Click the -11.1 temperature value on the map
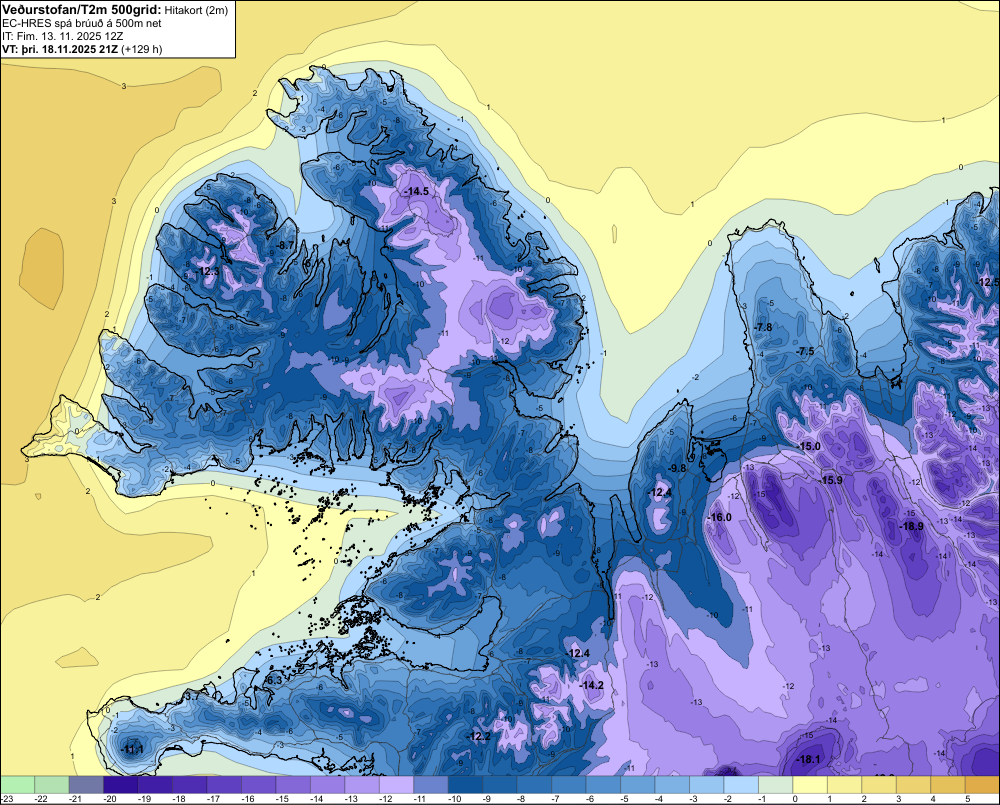 click(132, 750)
